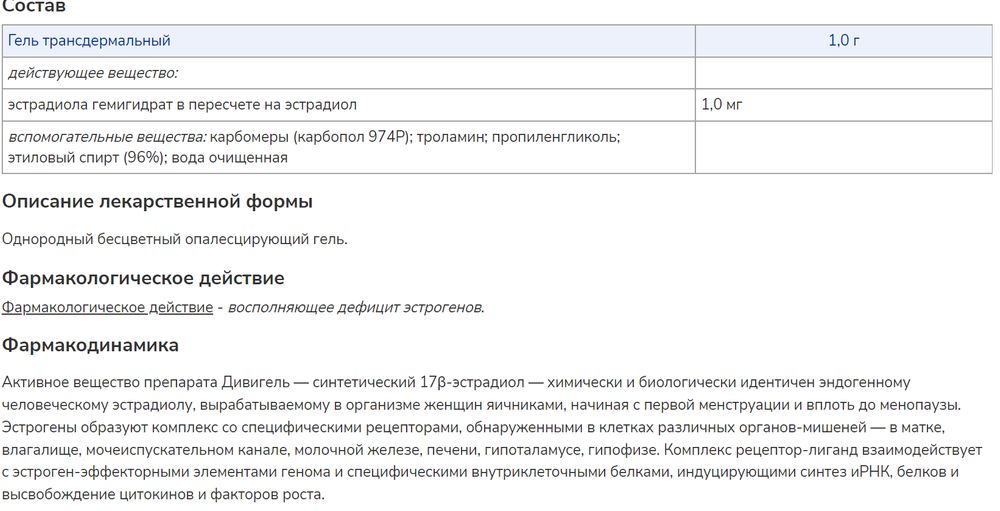Select the 'Гель трансдермальный' table header cell
This screenshot has width=1000, height=511.
coord(348,40)
